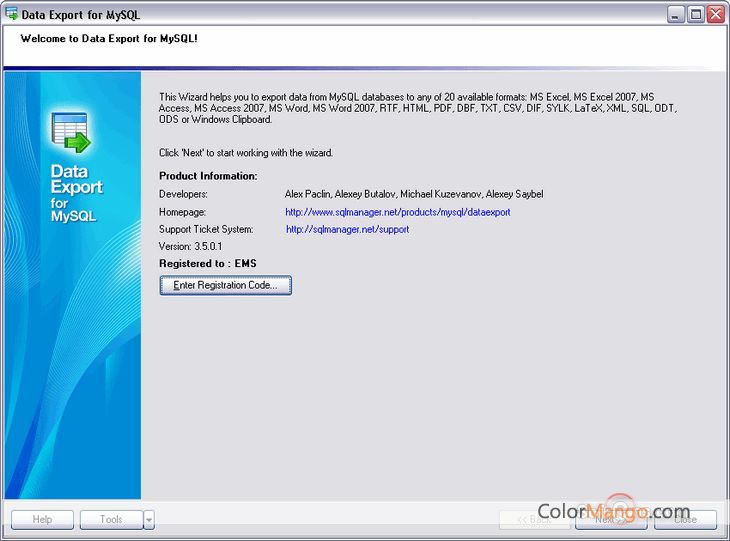Maximize the Data Export window
730x541 pixels.
tap(696, 14)
